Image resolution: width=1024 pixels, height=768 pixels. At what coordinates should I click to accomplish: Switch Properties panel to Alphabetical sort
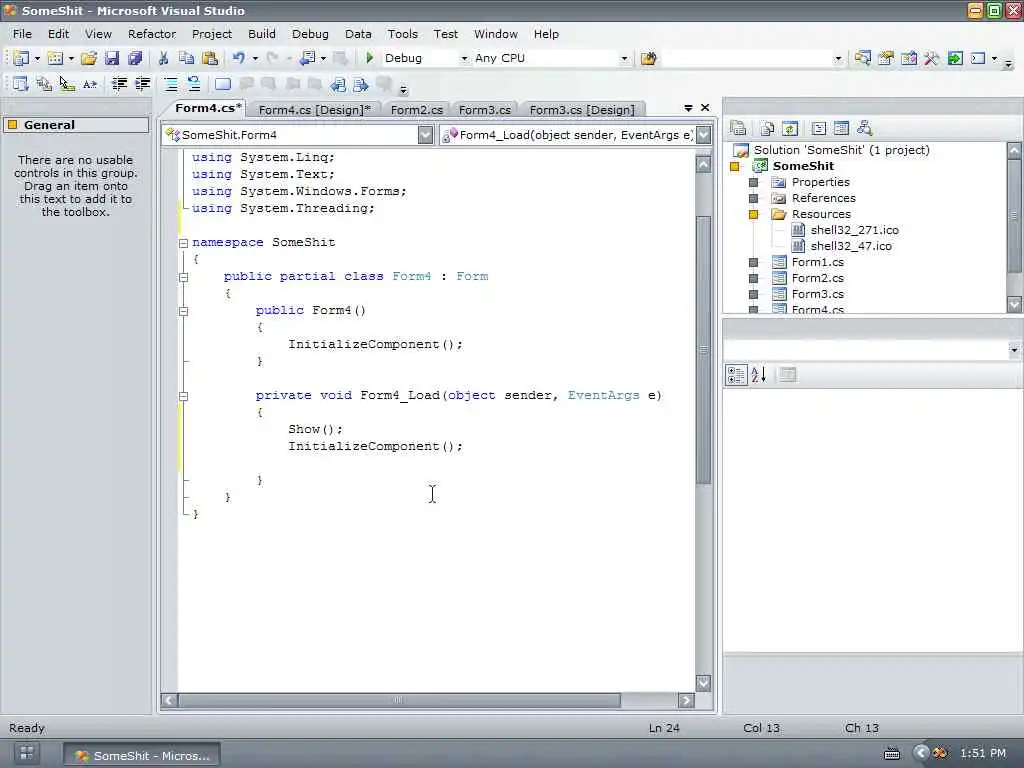[x=758, y=375]
